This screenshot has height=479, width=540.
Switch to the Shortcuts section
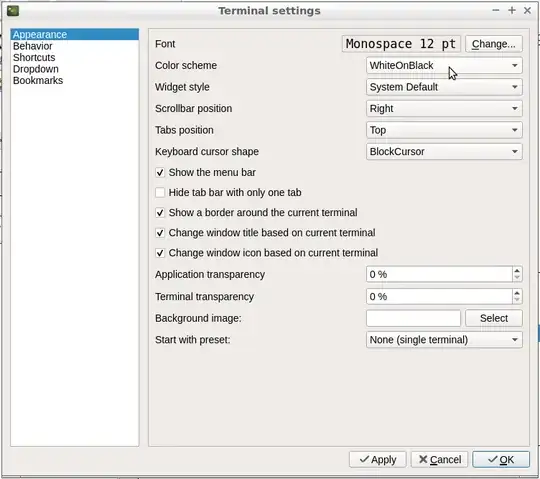click(75, 57)
